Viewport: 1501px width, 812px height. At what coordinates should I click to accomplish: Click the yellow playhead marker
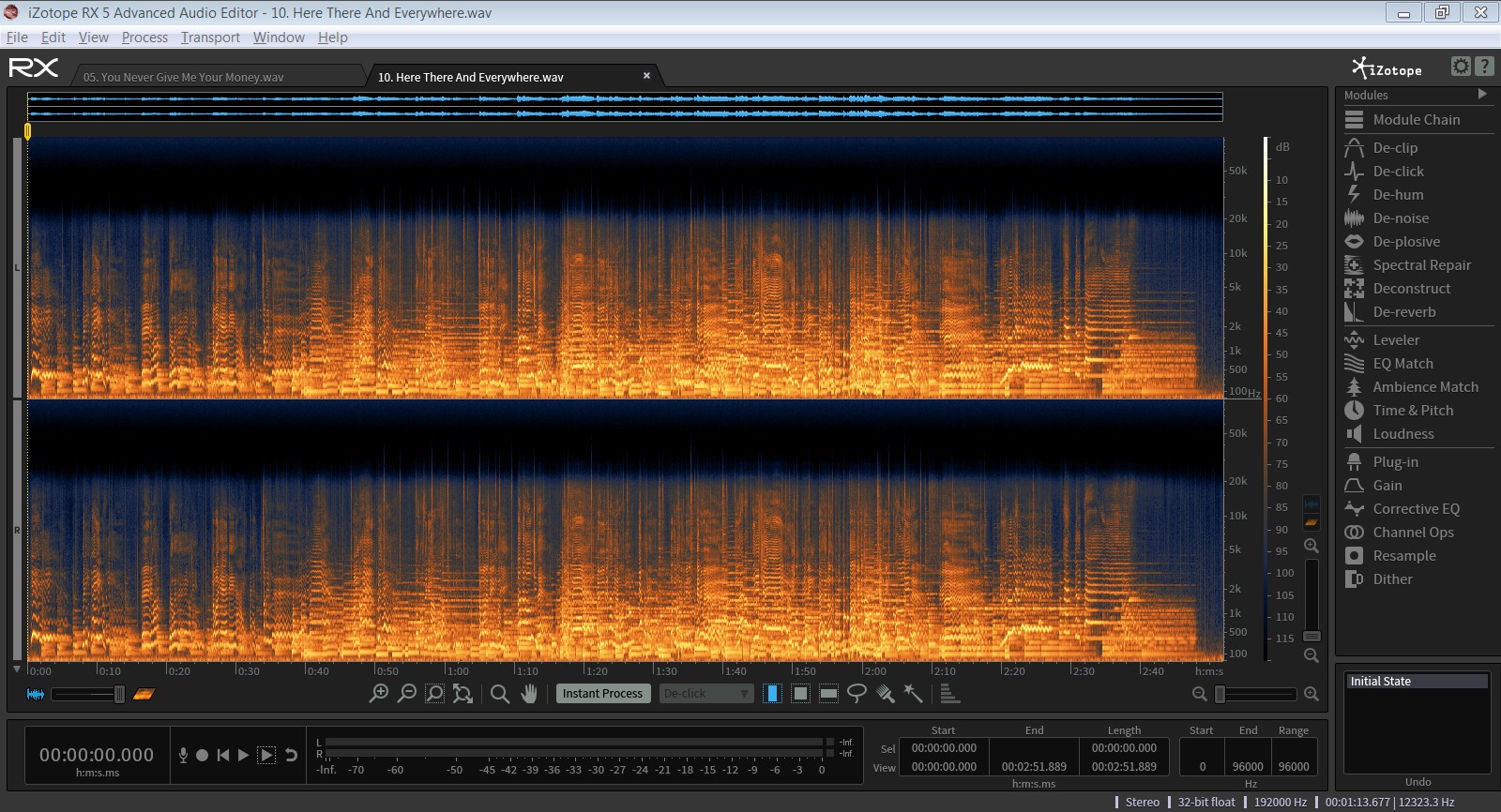coord(28,132)
